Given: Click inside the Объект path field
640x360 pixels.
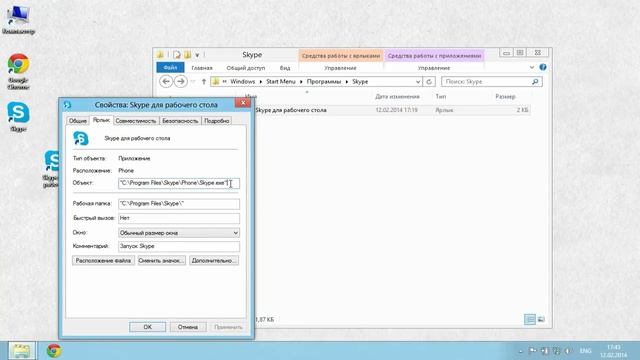Looking at the screenshot, I should (179, 183).
